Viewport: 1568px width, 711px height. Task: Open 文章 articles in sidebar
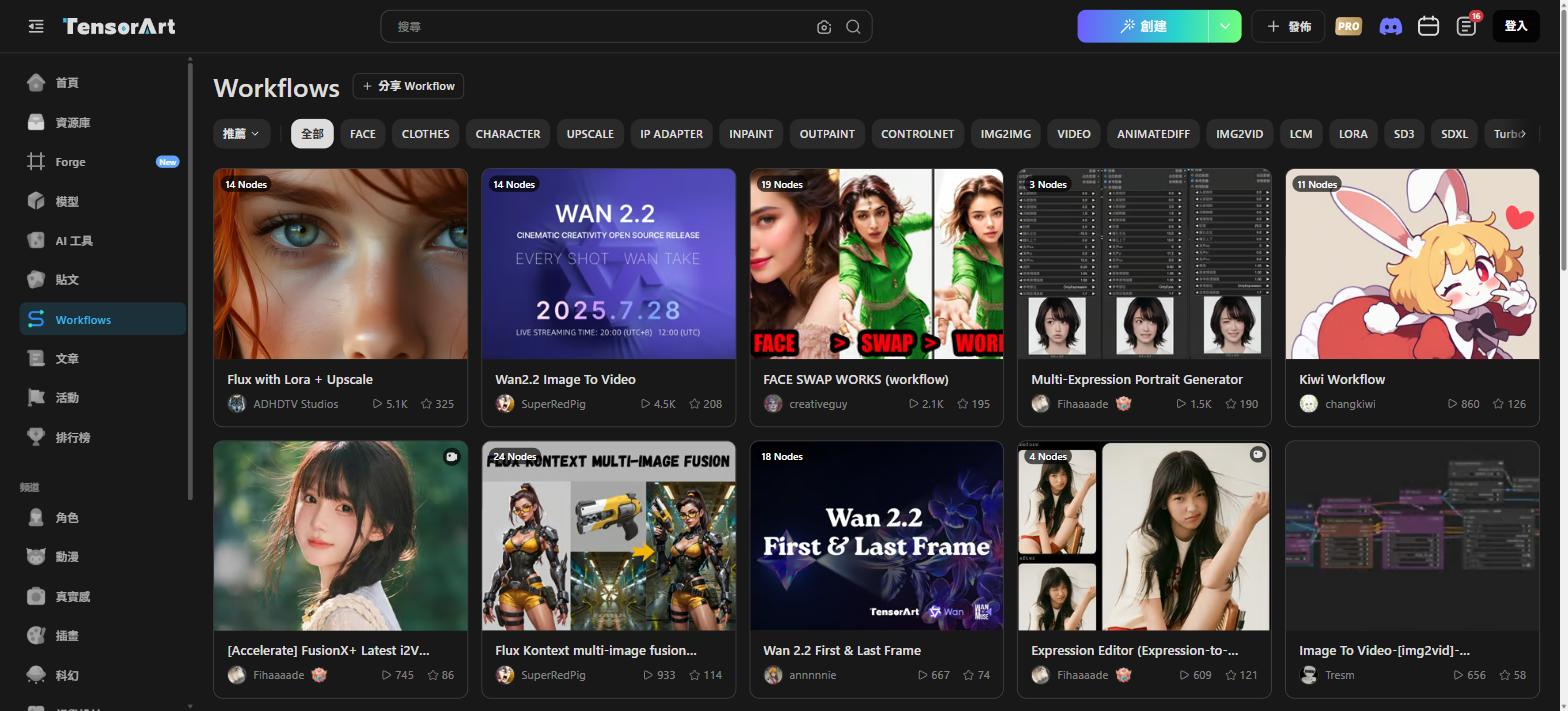[x=102, y=358]
